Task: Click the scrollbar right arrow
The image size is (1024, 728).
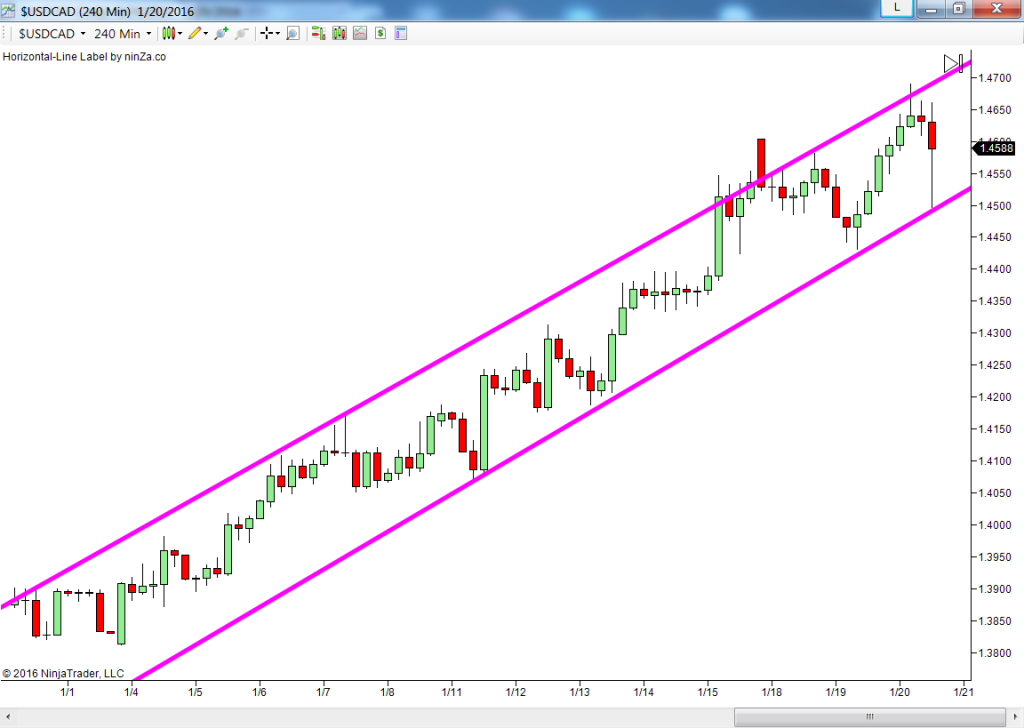Action: 1016,717
